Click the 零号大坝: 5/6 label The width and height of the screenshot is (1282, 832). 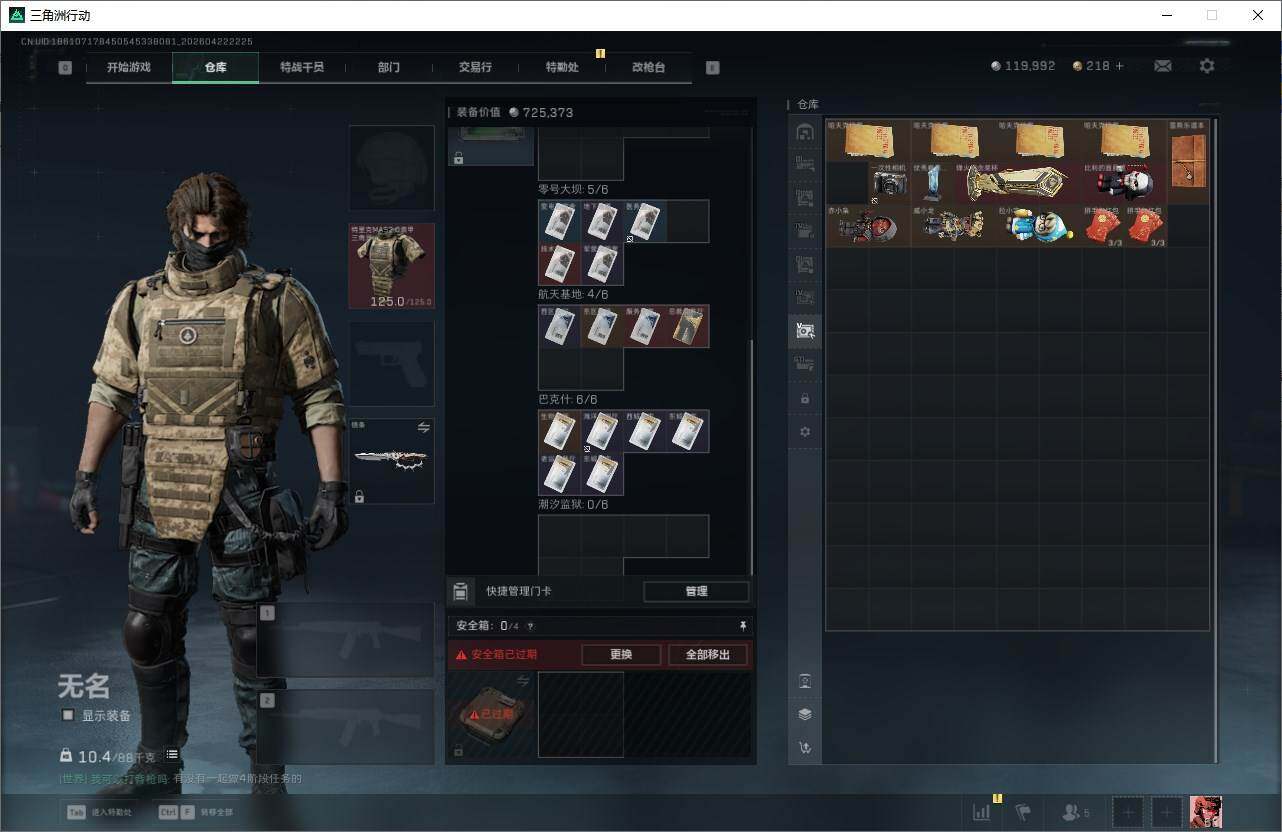[573, 189]
